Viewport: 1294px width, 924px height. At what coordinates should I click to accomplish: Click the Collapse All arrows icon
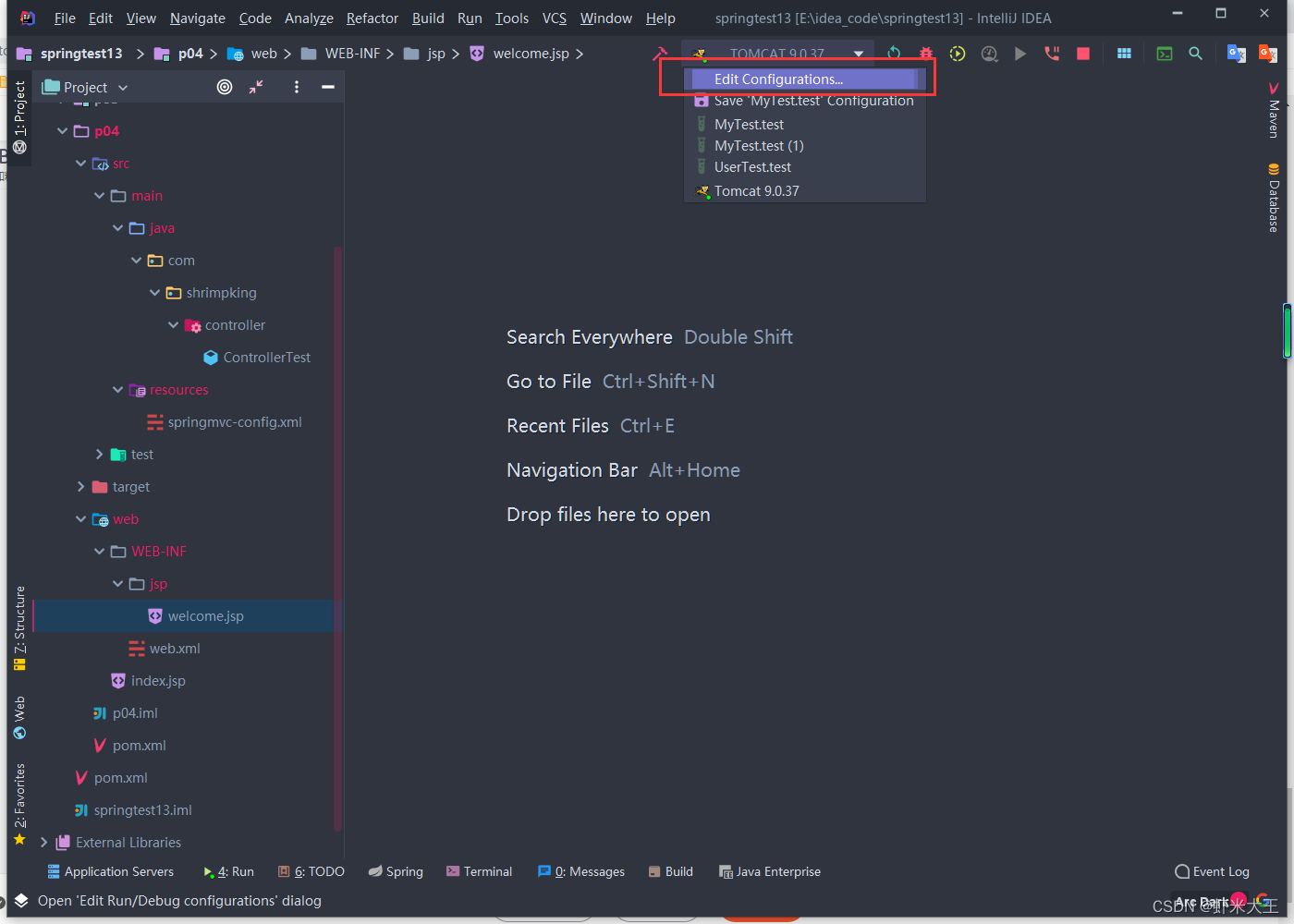(x=256, y=87)
